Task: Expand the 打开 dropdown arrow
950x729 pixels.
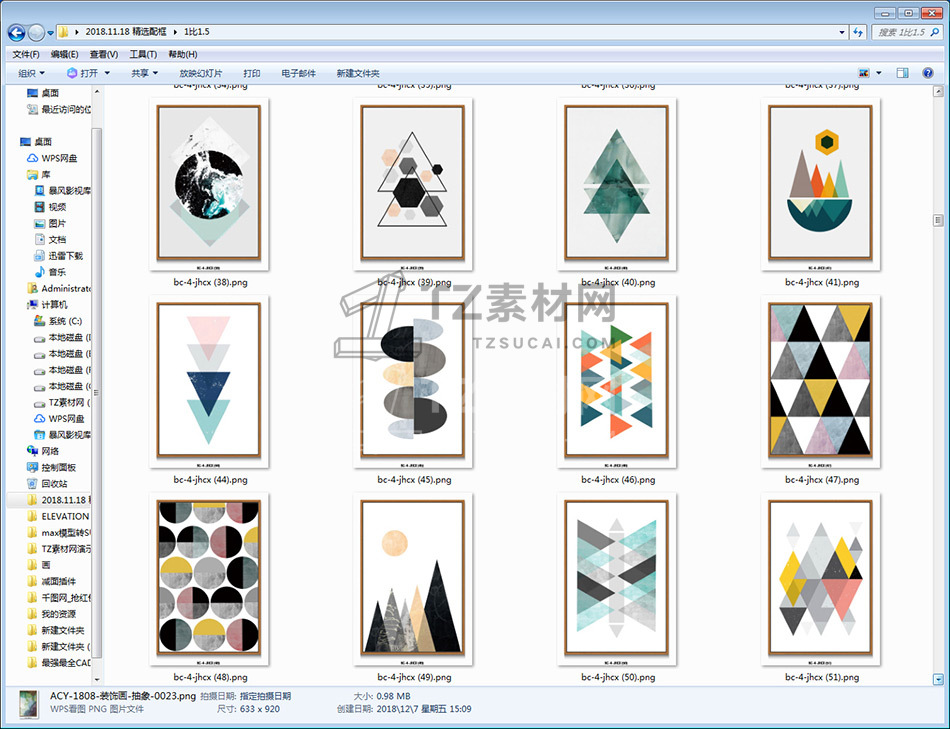Action: point(107,73)
